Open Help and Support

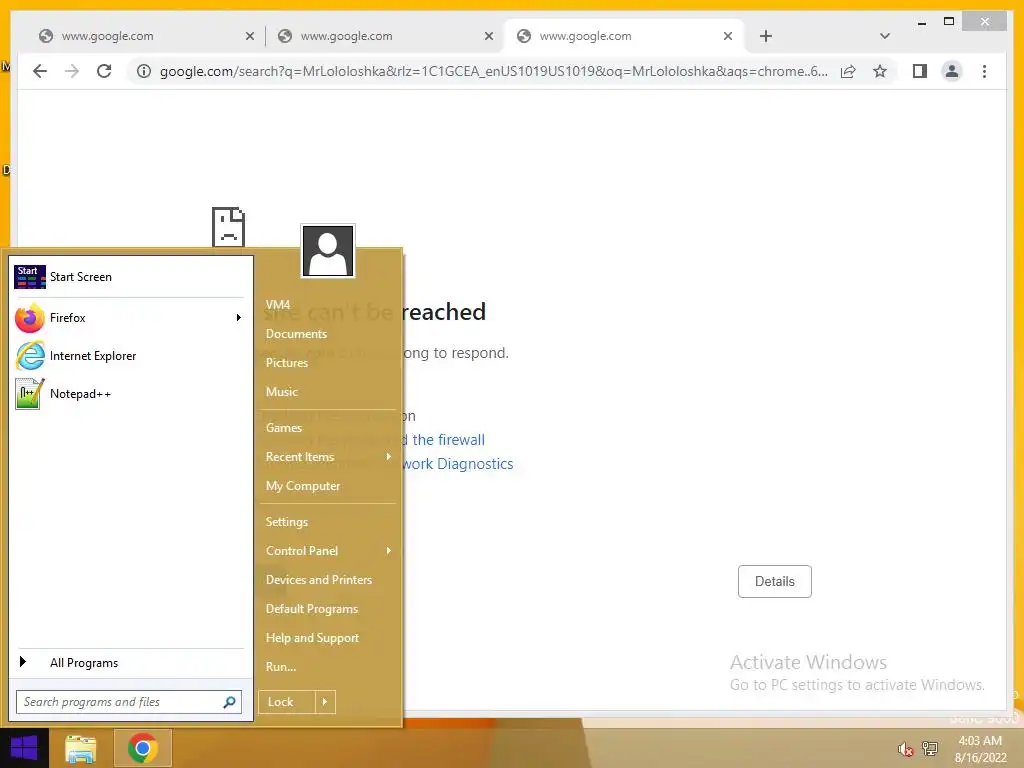click(312, 638)
